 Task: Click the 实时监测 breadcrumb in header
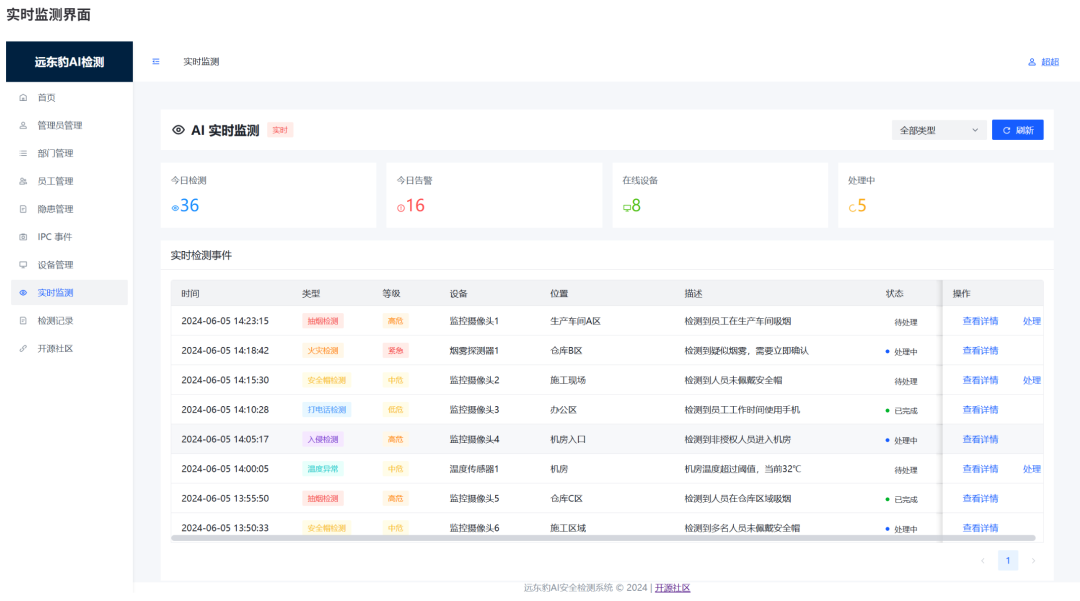click(201, 62)
